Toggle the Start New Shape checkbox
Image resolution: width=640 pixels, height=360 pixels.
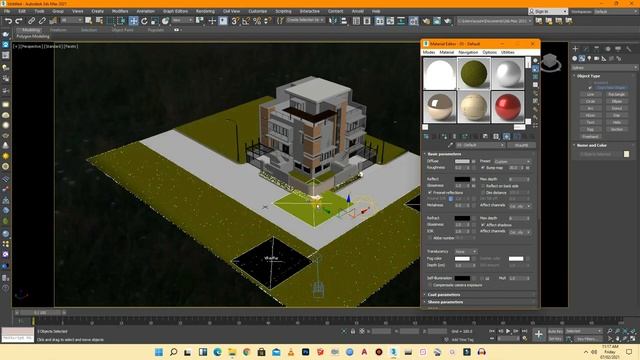(x=590, y=87)
